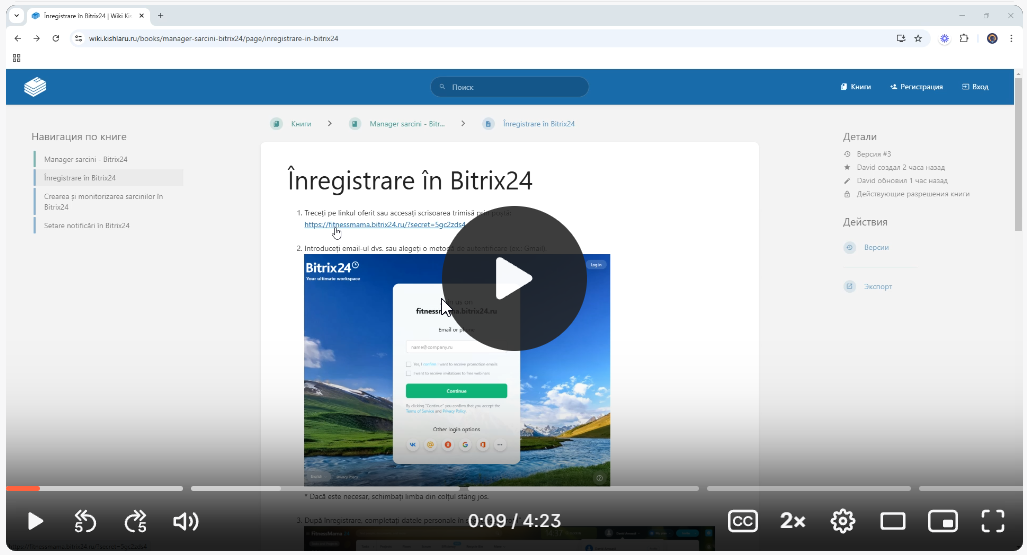The image size is (1027, 555).
Task: Jump to the fourth chapter segment of the timeline
Action: (x=809, y=488)
